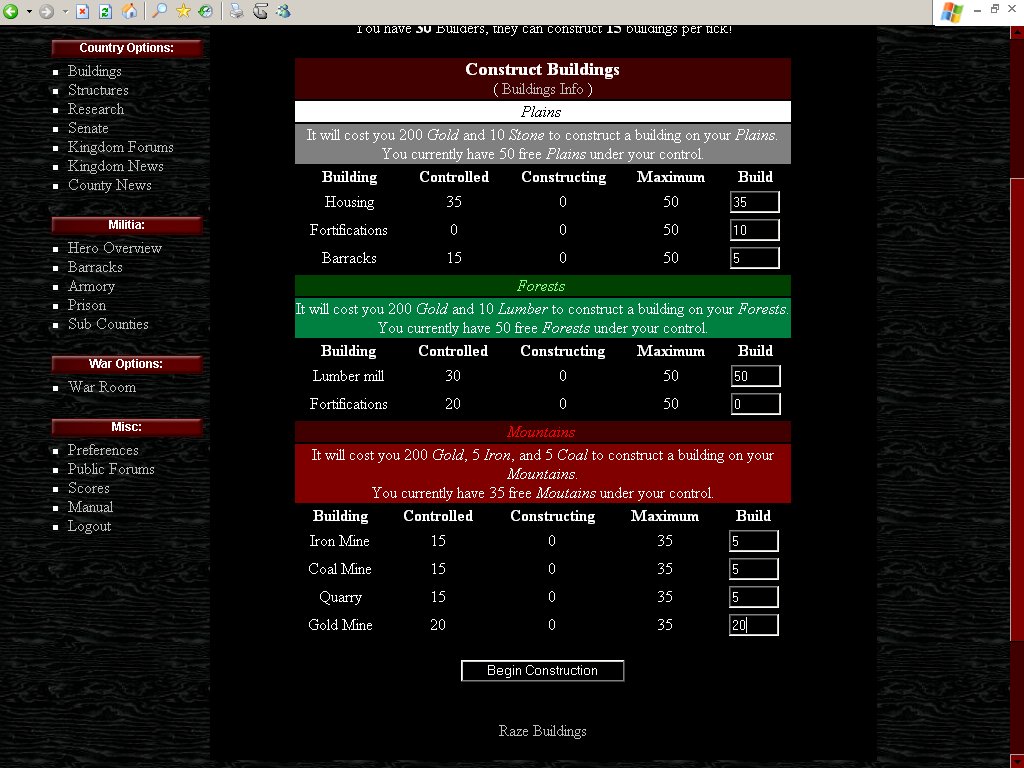Open the Buildings Info link

542,89
